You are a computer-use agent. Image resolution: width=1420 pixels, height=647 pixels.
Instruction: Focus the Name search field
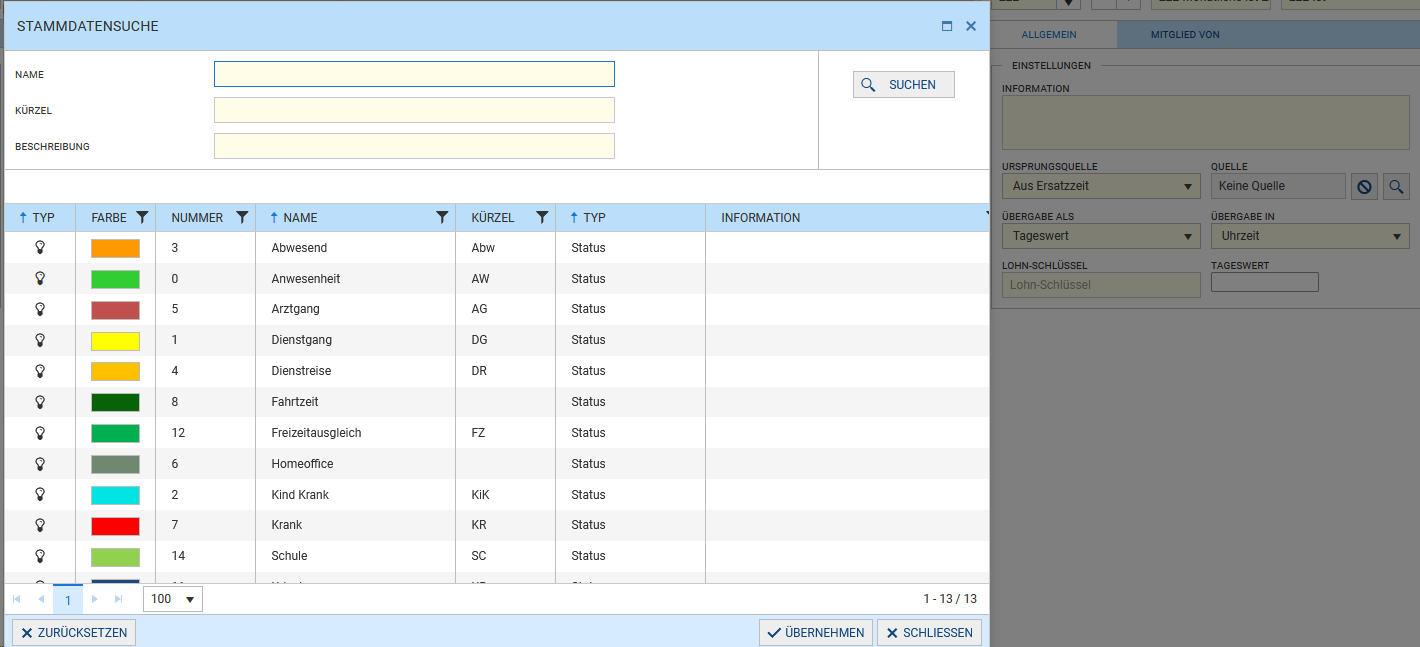pos(414,74)
